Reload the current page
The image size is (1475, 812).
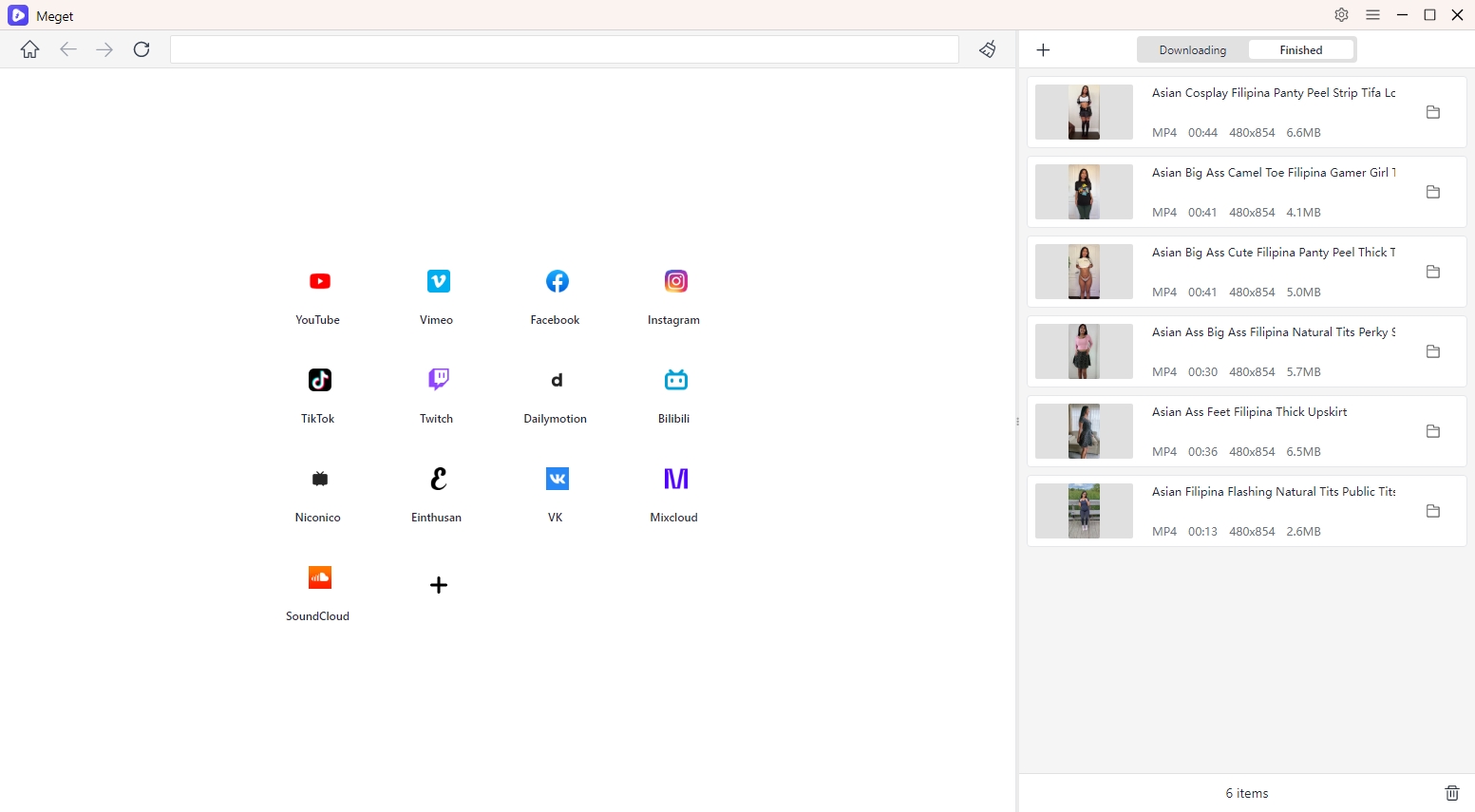coord(142,49)
